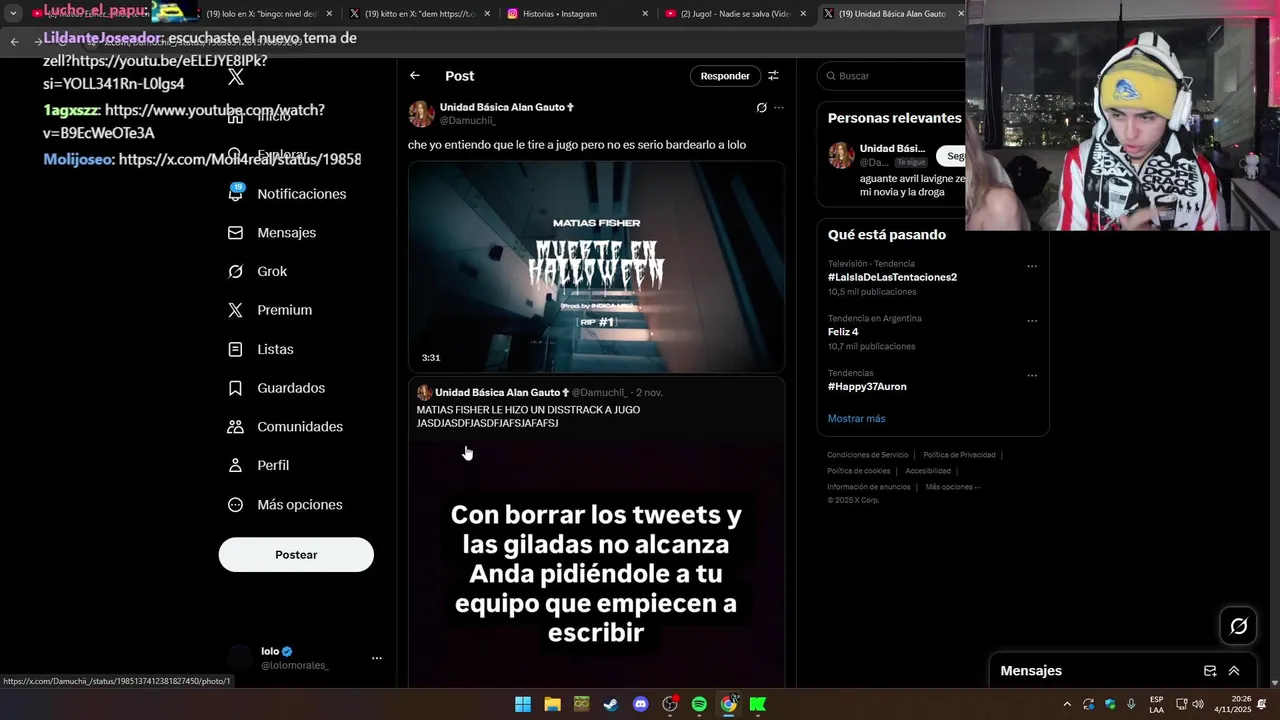1280x720 pixels.
Task: Open the #LaIslaDeLasTentaciones2 trend
Action: coord(892,277)
